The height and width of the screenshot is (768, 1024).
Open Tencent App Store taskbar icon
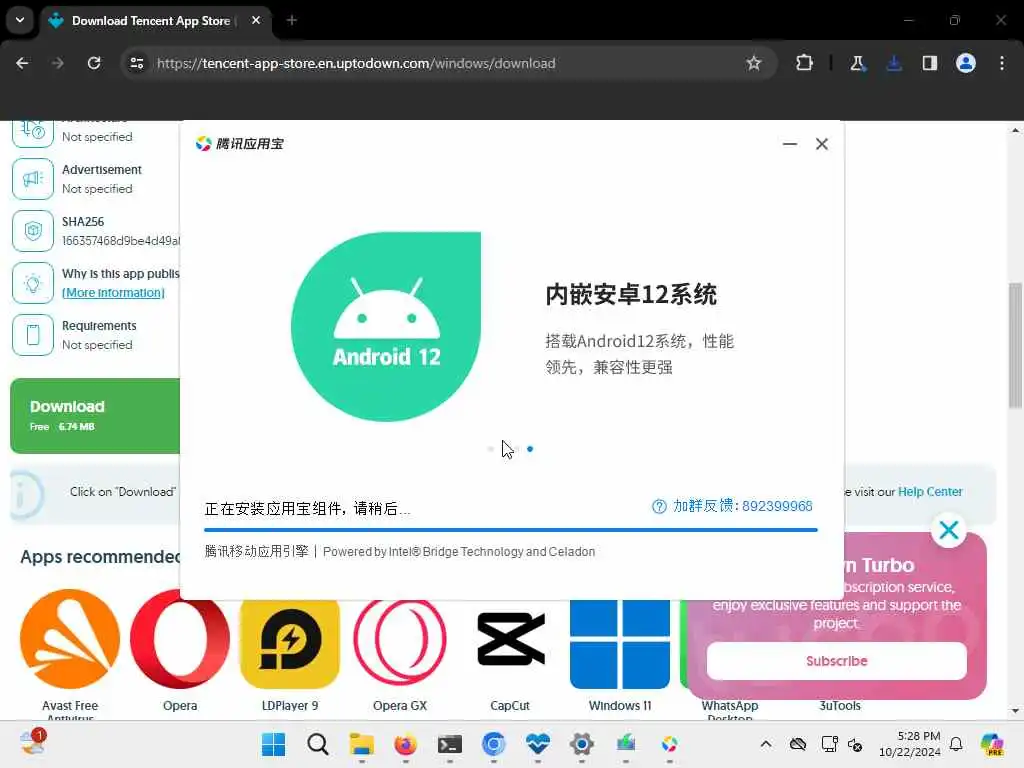669,744
